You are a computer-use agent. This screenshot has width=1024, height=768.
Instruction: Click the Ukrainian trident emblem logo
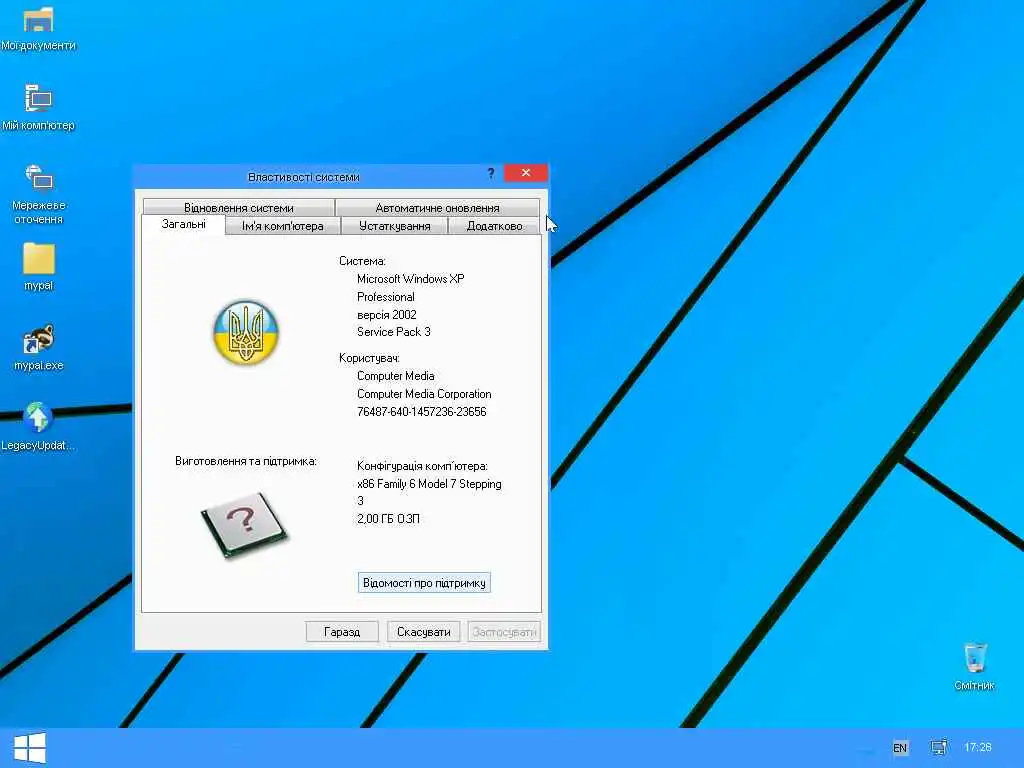point(246,332)
